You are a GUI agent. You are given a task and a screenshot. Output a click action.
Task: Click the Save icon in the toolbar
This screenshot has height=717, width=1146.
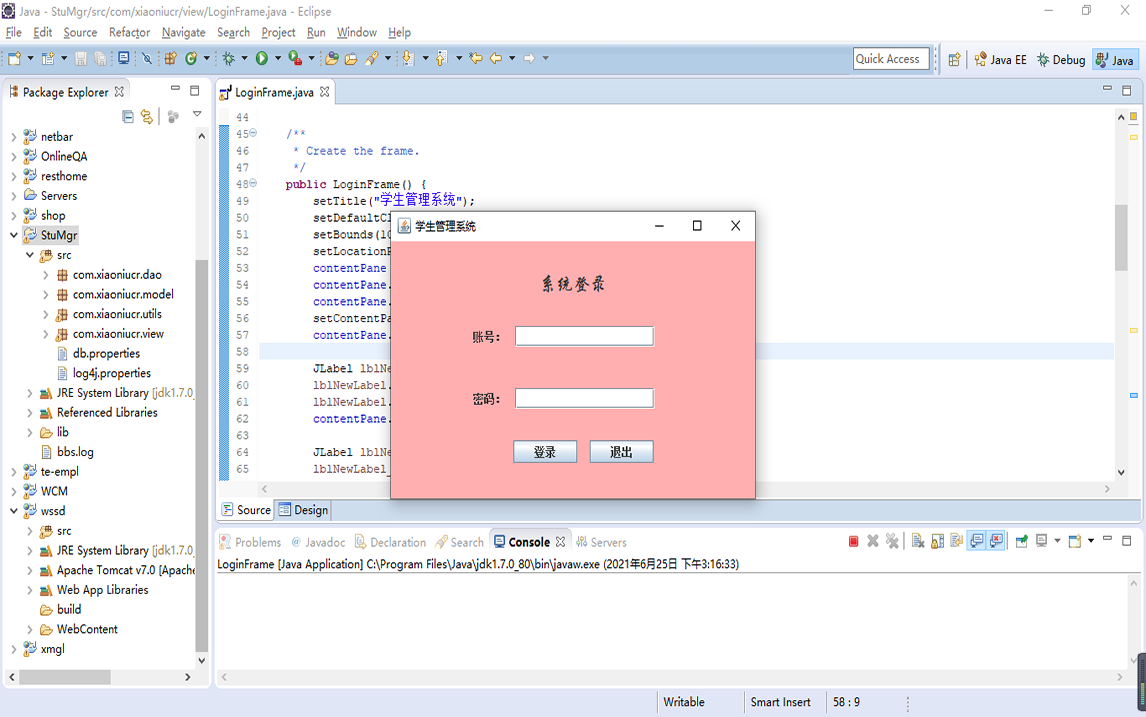80,58
